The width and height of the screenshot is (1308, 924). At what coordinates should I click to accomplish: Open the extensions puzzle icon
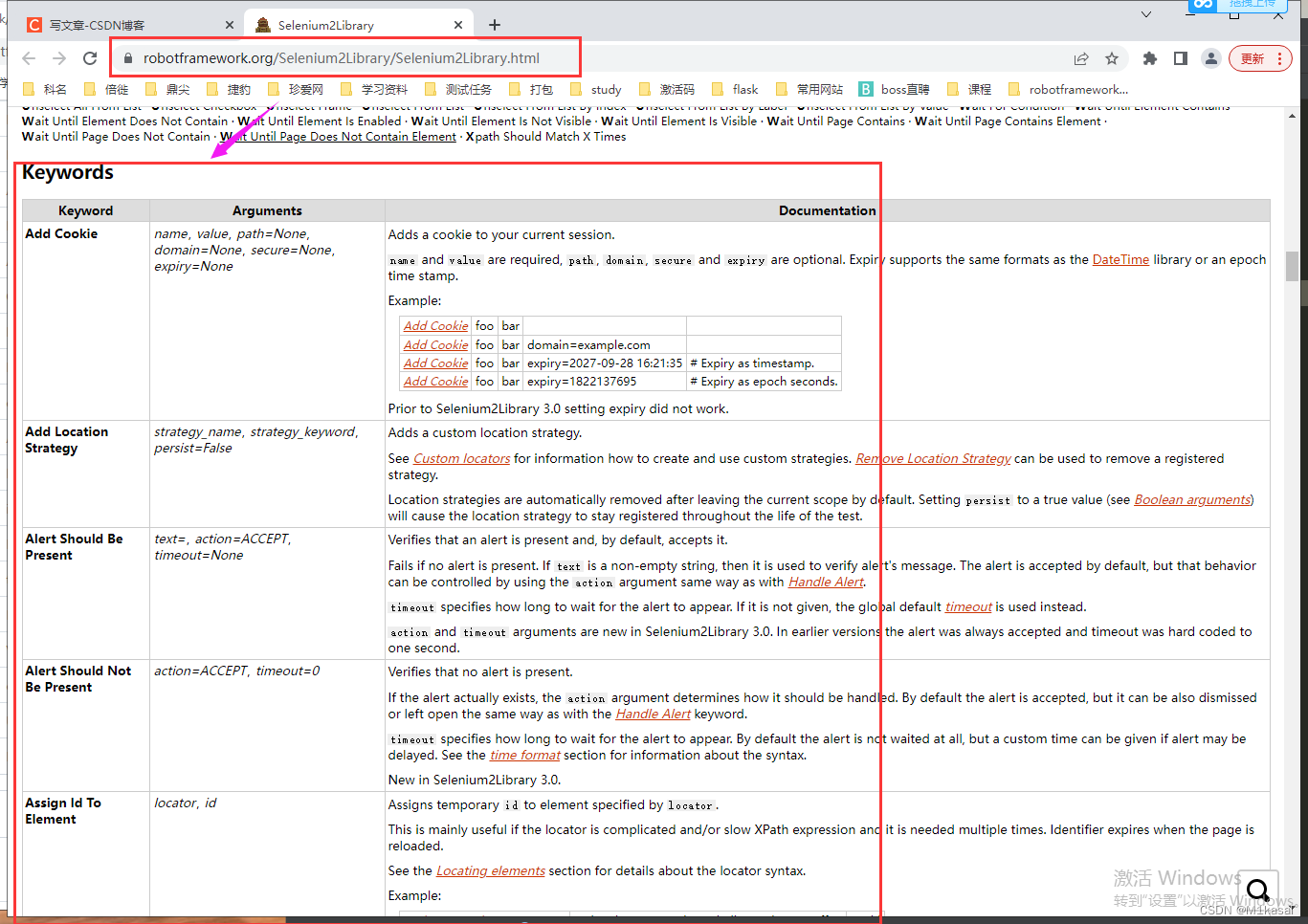coord(1150,58)
